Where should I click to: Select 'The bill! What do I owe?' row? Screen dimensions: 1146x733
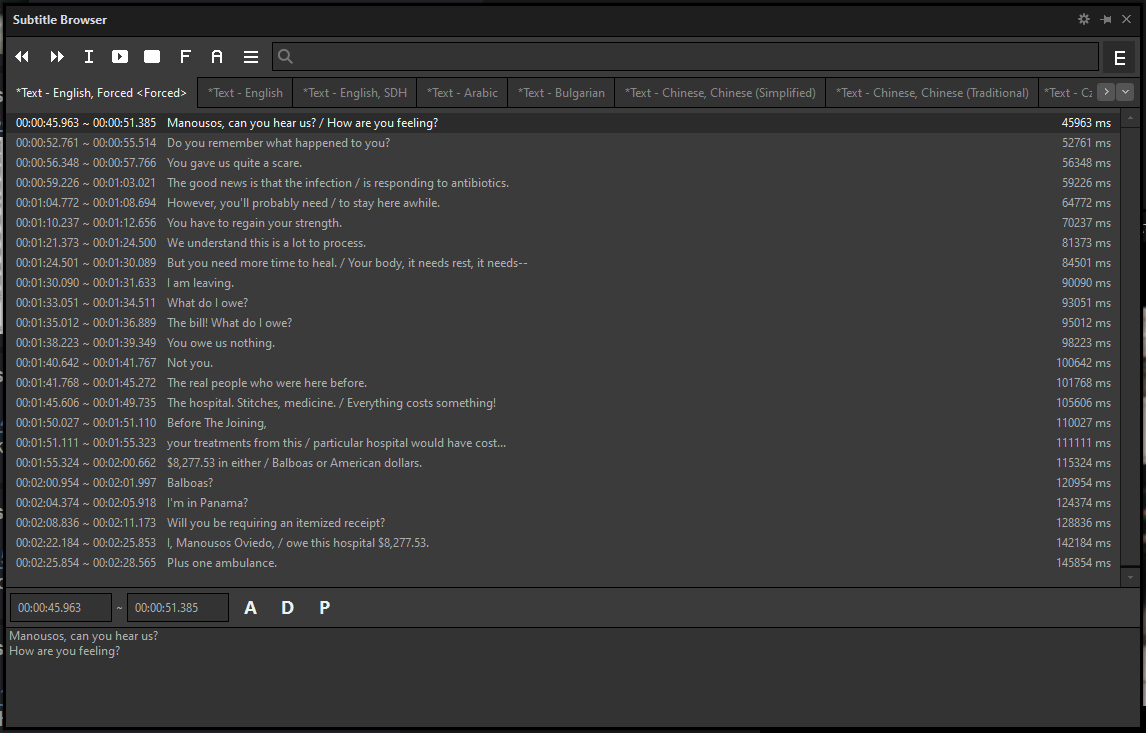(x=563, y=322)
